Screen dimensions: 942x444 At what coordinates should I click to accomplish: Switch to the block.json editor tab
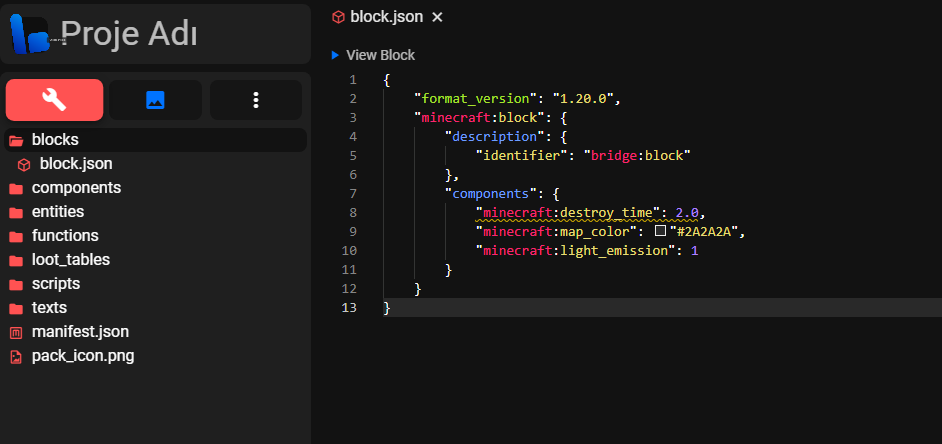tap(386, 17)
